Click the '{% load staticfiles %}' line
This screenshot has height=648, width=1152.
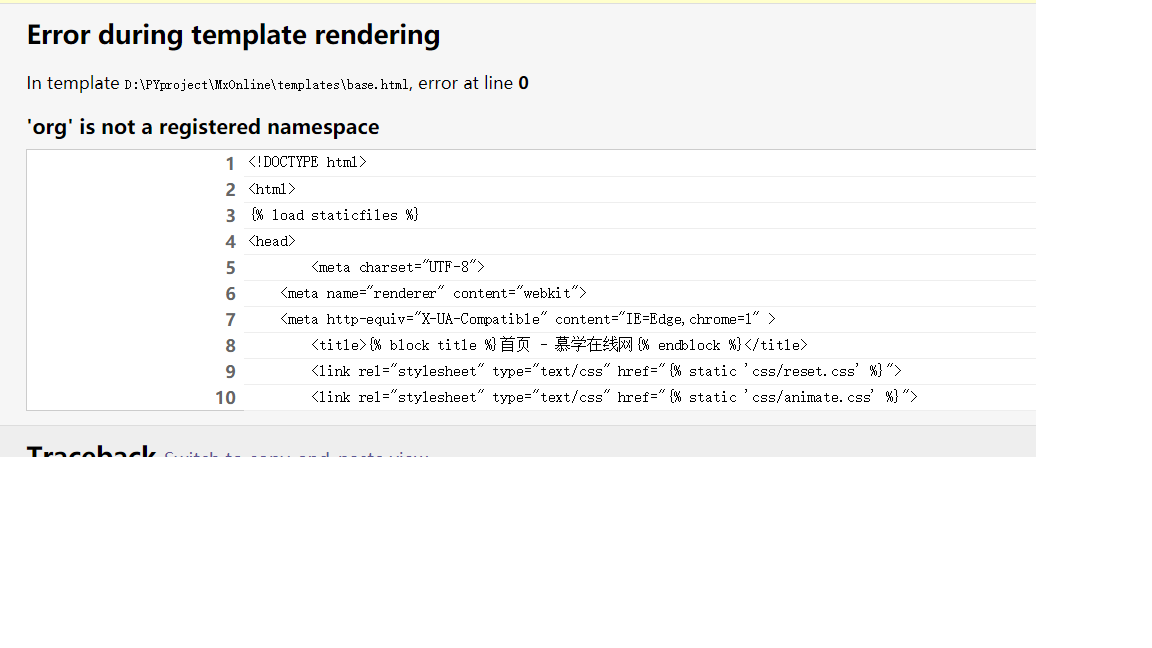(x=335, y=215)
